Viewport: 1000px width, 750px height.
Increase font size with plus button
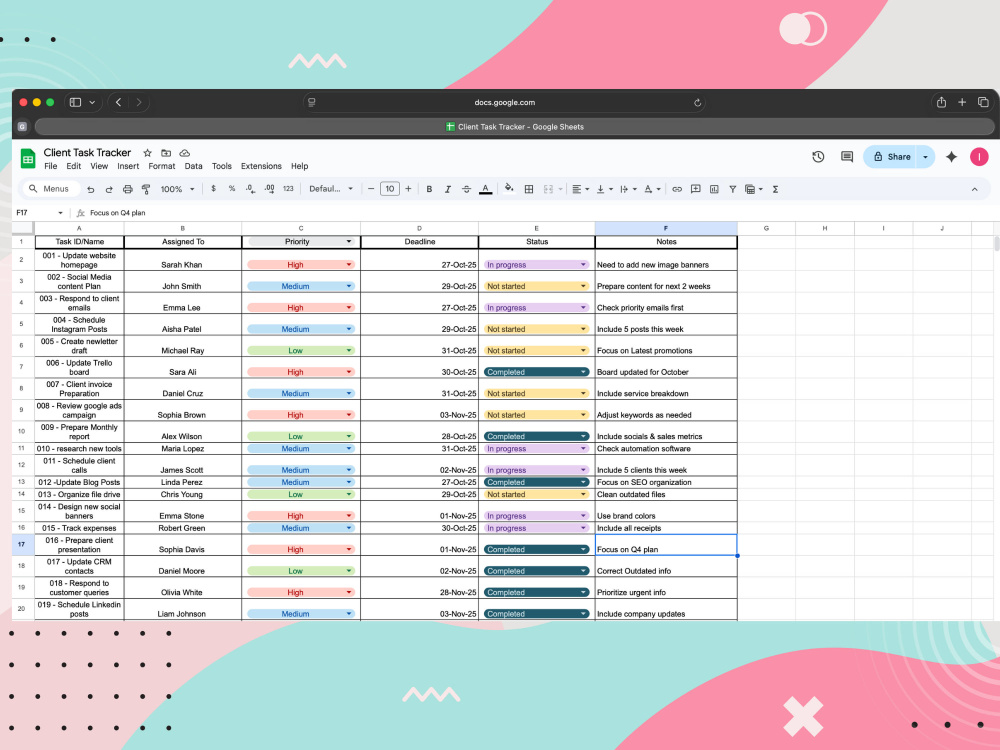coord(408,189)
